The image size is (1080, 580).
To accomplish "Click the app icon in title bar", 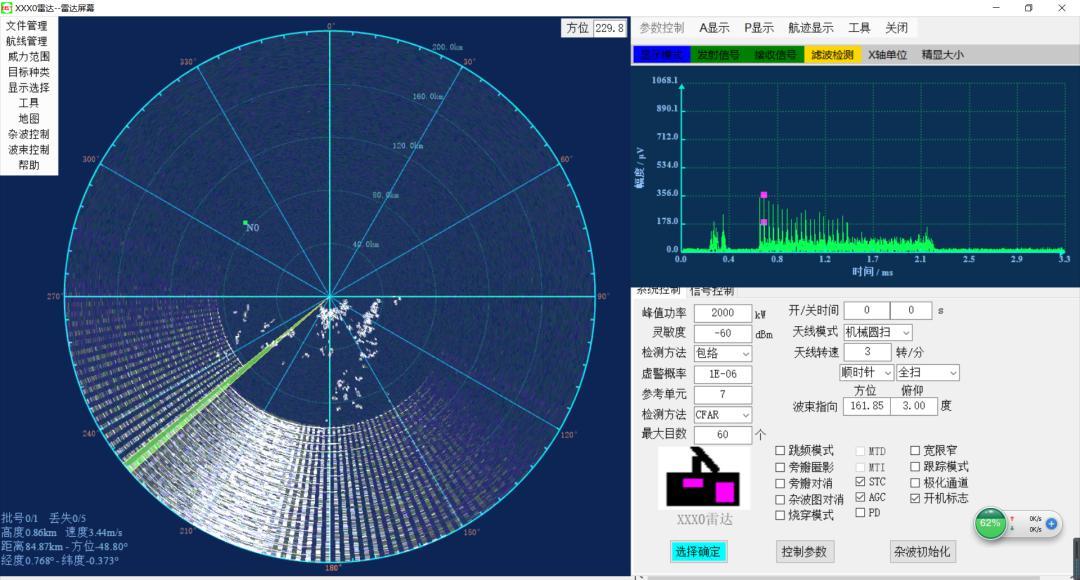I will click(x=7, y=7).
